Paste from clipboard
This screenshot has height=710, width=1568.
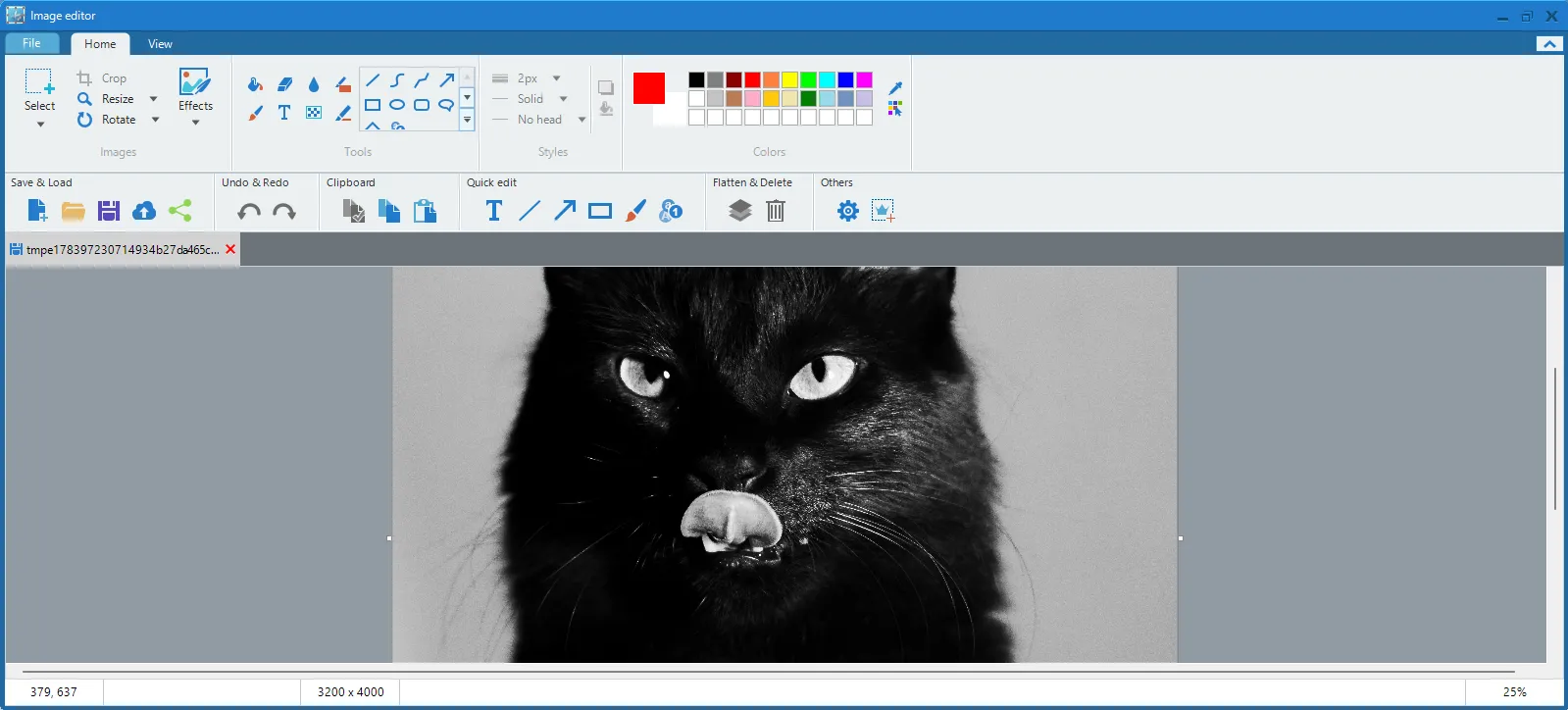coord(425,211)
